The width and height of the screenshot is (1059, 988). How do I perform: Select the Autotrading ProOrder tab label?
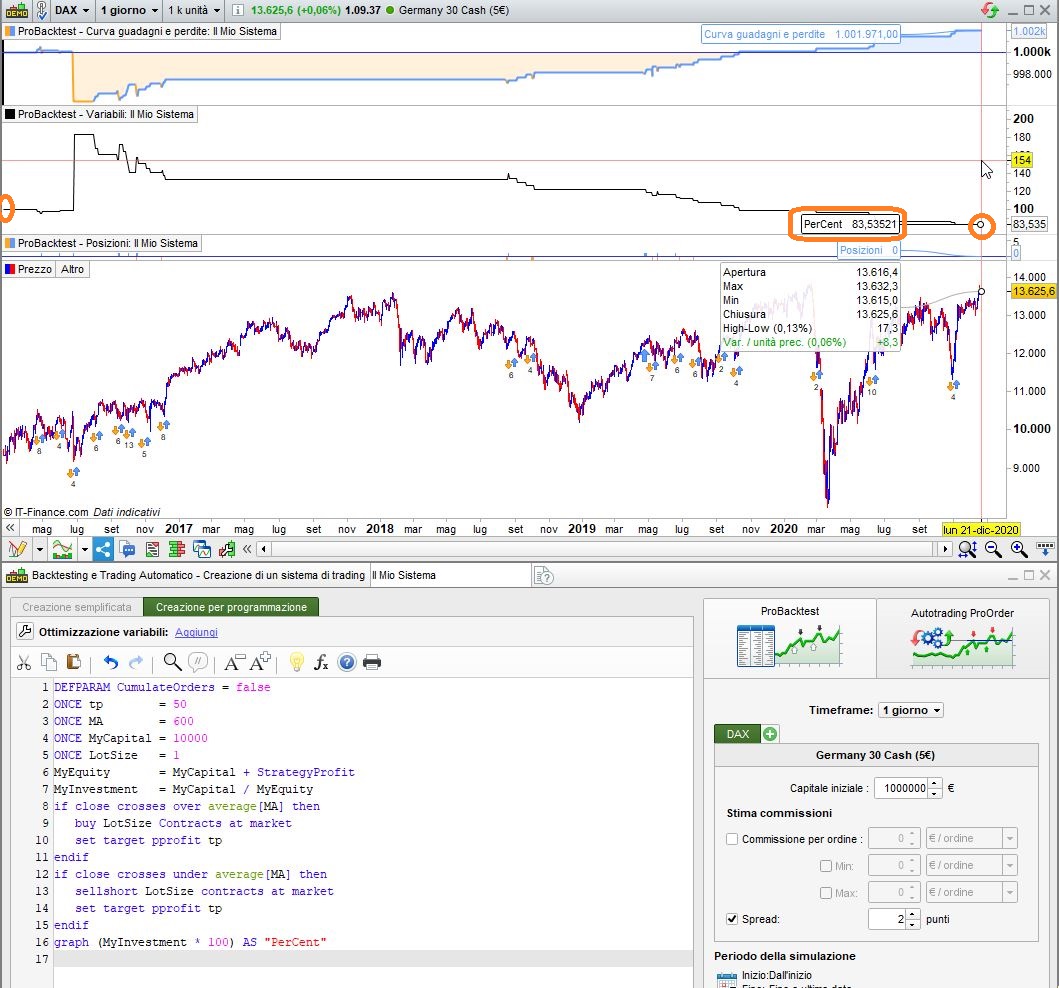(962, 613)
